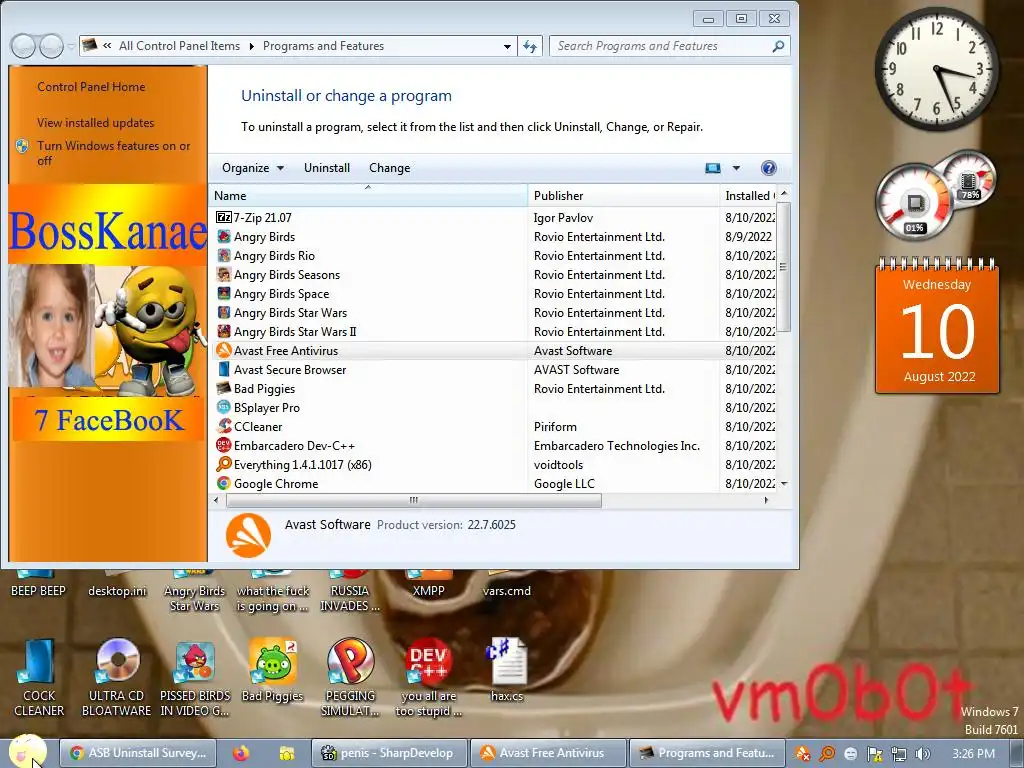This screenshot has height=768, width=1024.
Task: Click the Start orb button
Action: click(x=27, y=752)
